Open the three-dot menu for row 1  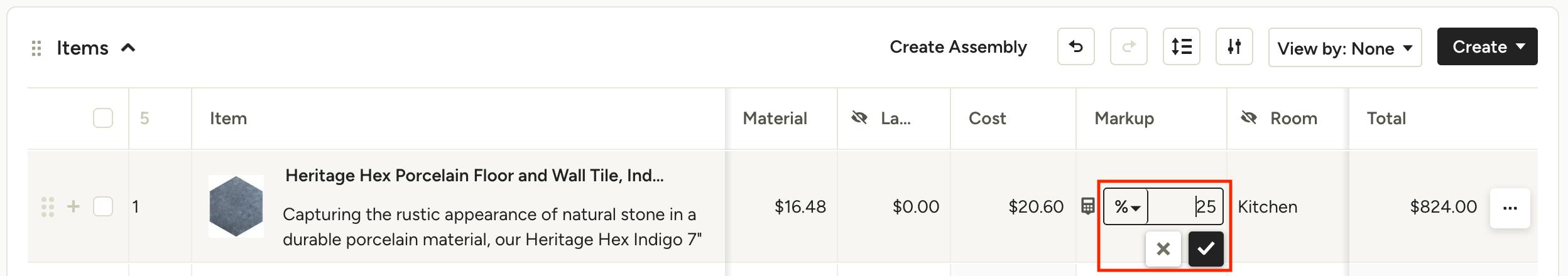coord(1510,208)
